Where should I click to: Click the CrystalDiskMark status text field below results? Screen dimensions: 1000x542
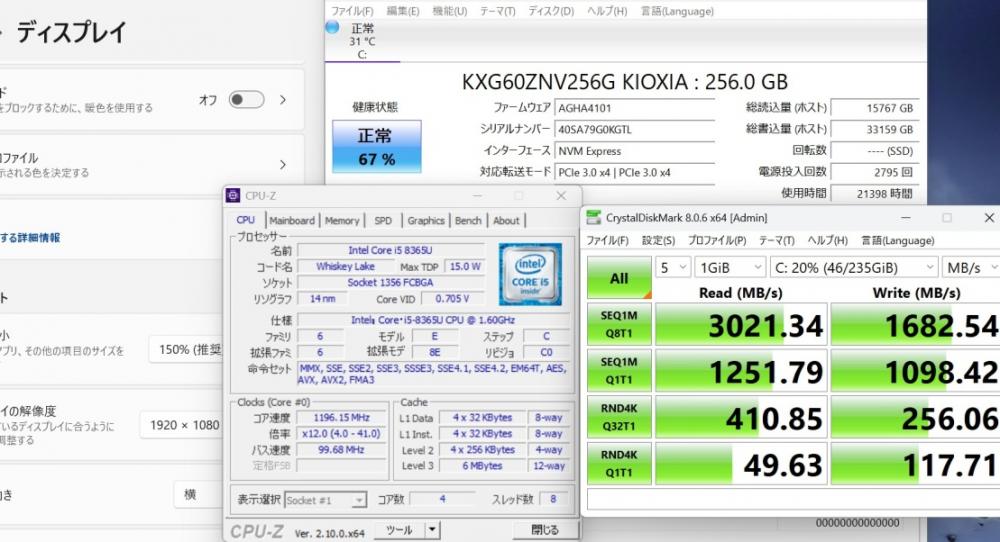point(793,499)
